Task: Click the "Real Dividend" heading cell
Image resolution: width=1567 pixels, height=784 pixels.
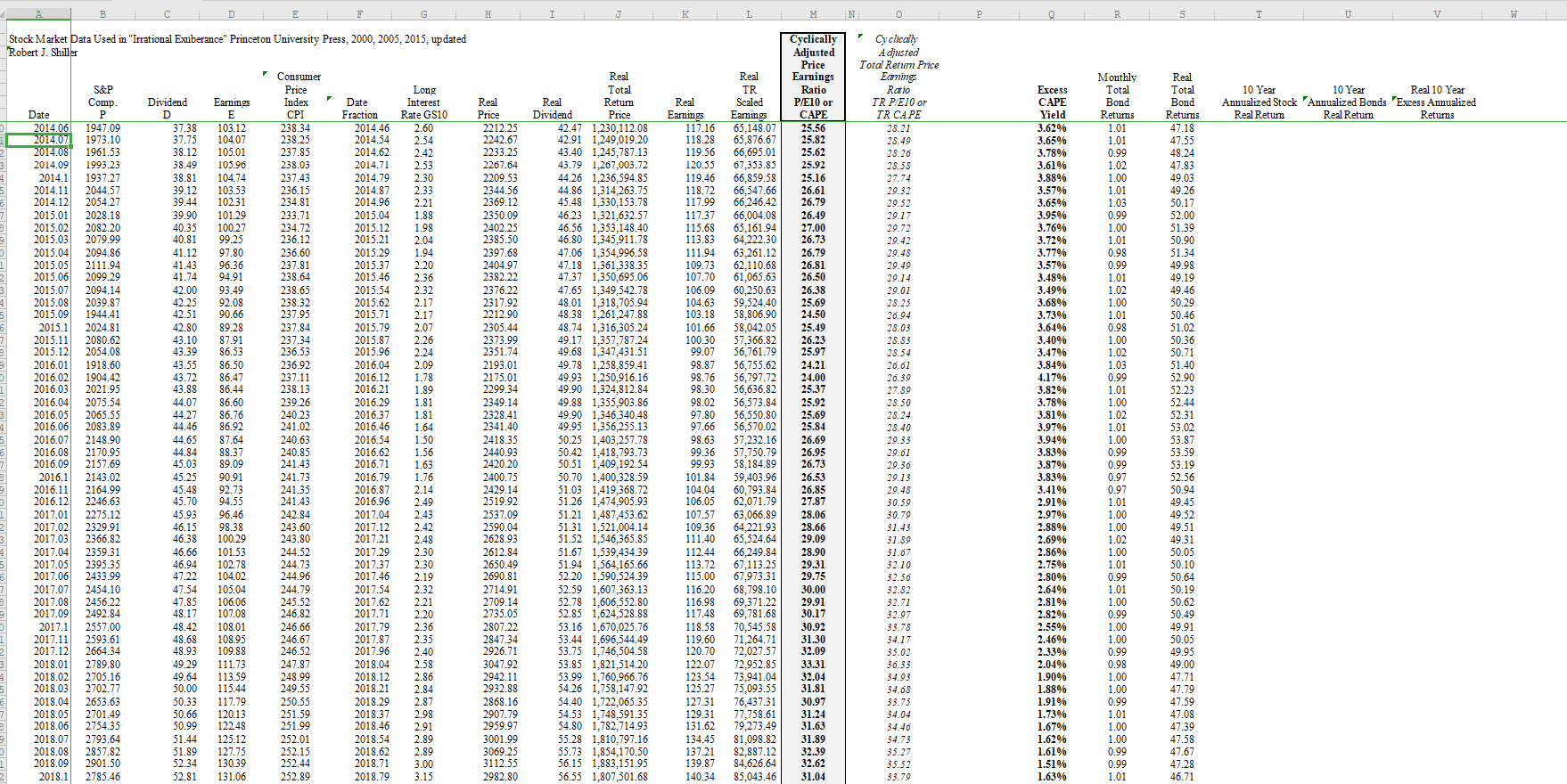Action: pyautogui.click(x=553, y=109)
